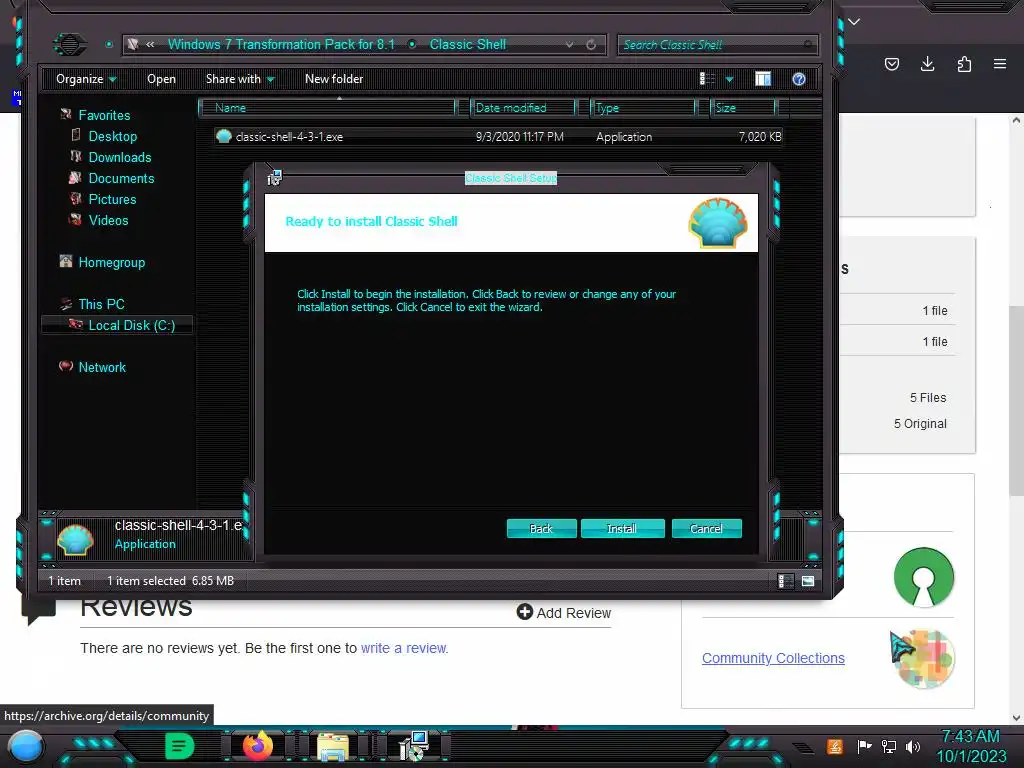Select This PC in navigation pane
Viewport: 1024px width, 768px height.
point(101,304)
